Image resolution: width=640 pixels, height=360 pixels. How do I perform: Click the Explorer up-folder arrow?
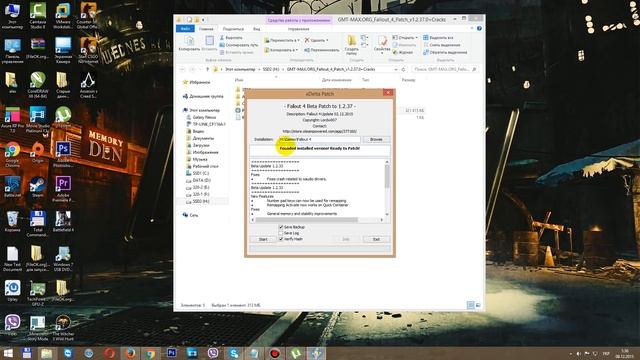click(x=207, y=69)
